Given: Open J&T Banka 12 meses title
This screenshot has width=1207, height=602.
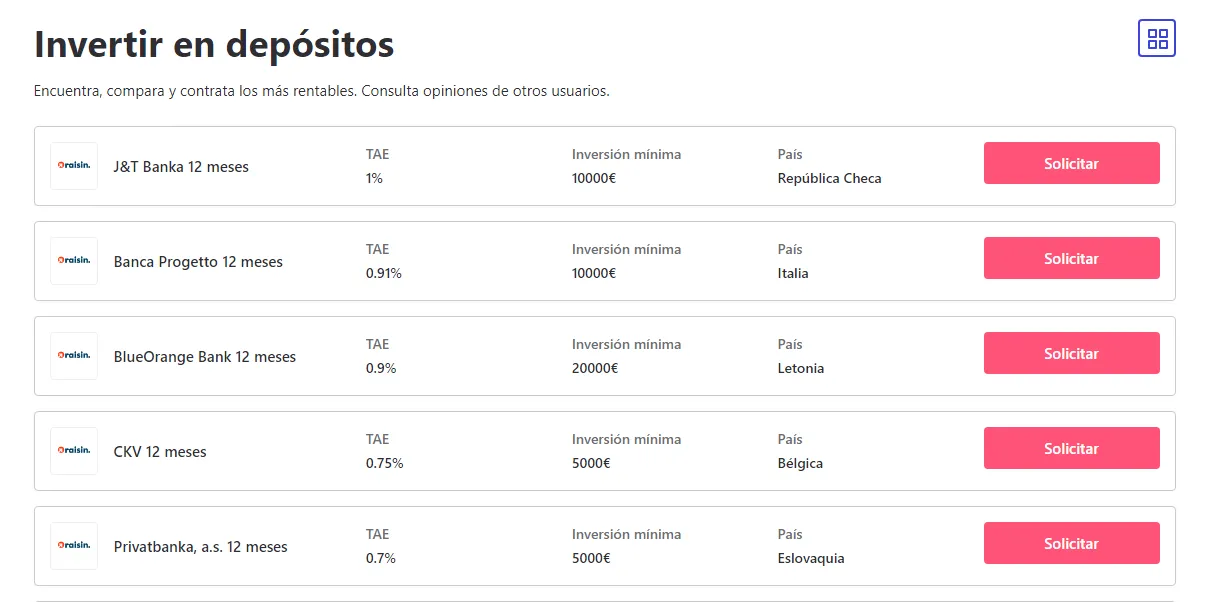Looking at the screenshot, I should coord(181,167).
